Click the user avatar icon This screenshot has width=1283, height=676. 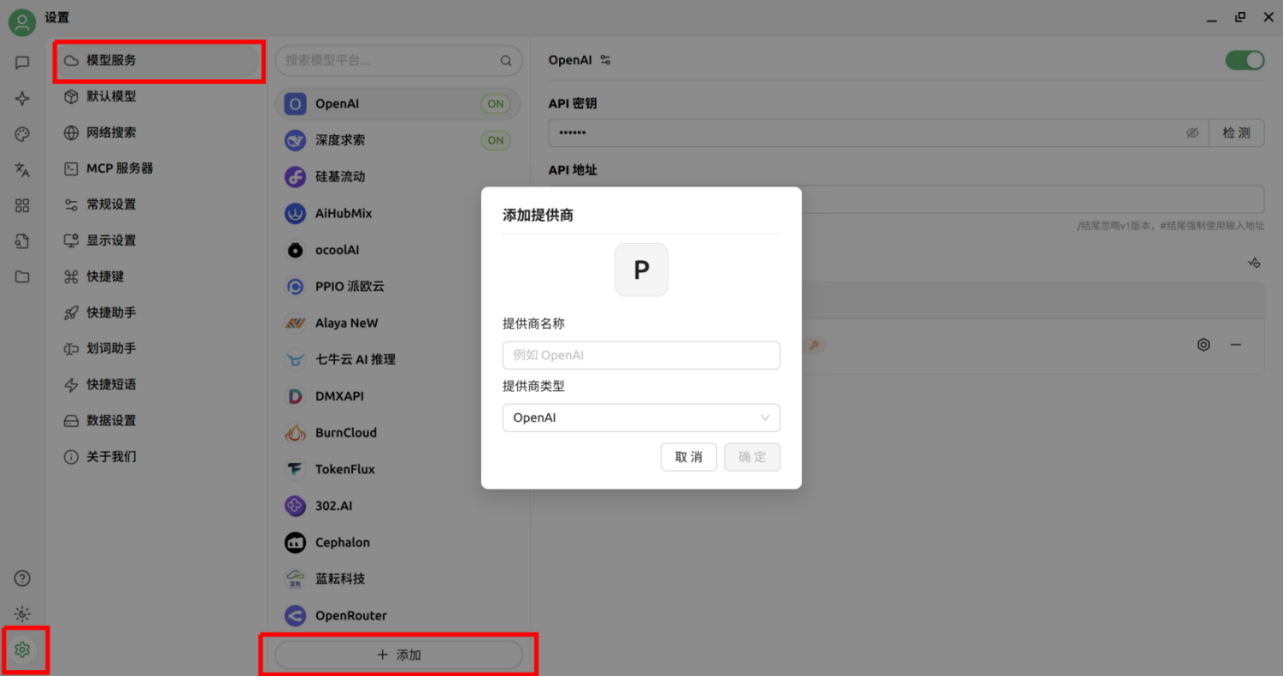point(22,21)
